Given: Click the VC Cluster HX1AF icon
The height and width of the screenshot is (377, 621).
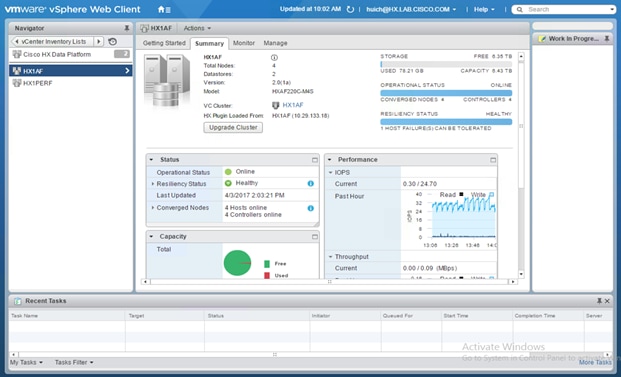Looking at the screenshot, I should (276, 105).
